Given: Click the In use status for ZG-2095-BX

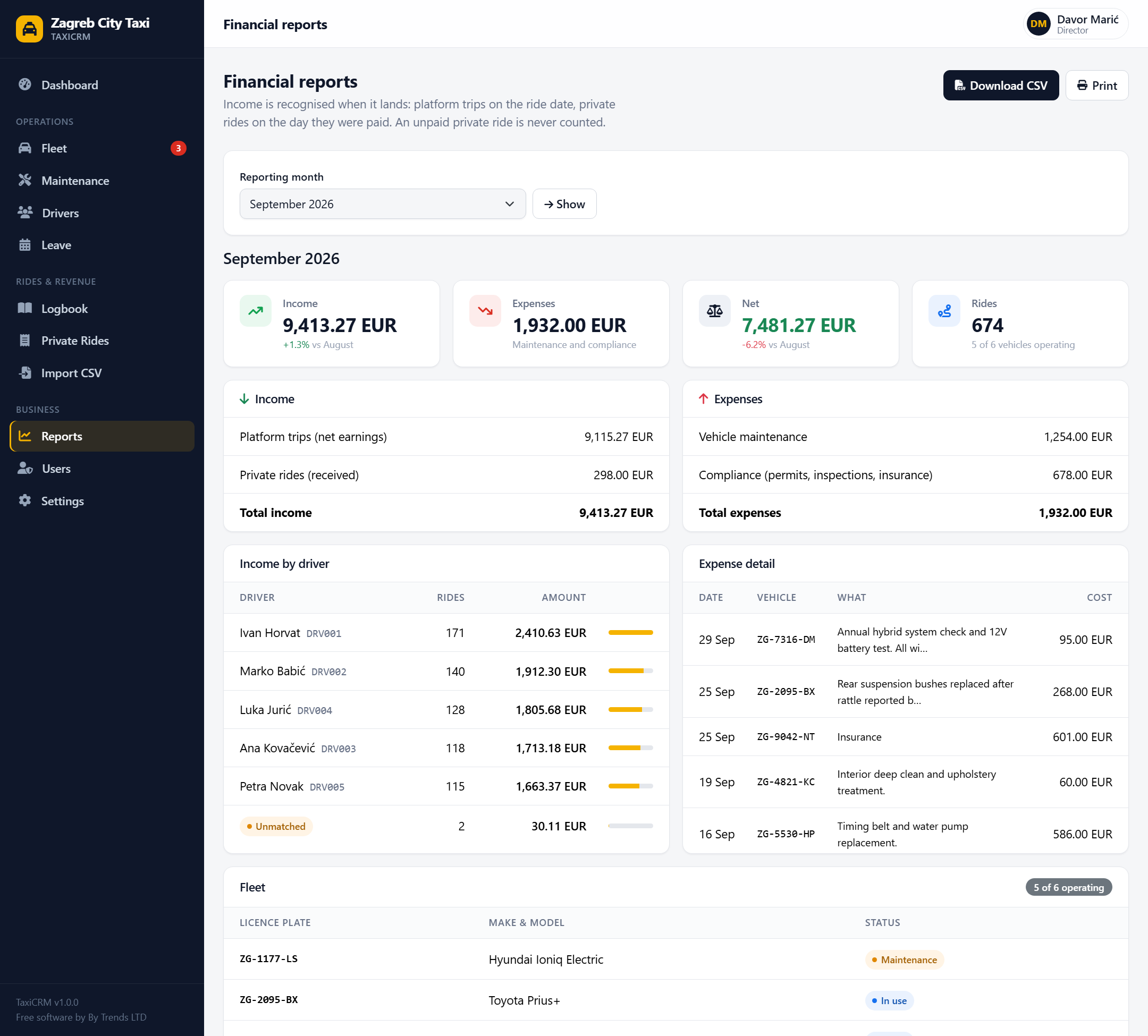Looking at the screenshot, I should [889, 1000].
